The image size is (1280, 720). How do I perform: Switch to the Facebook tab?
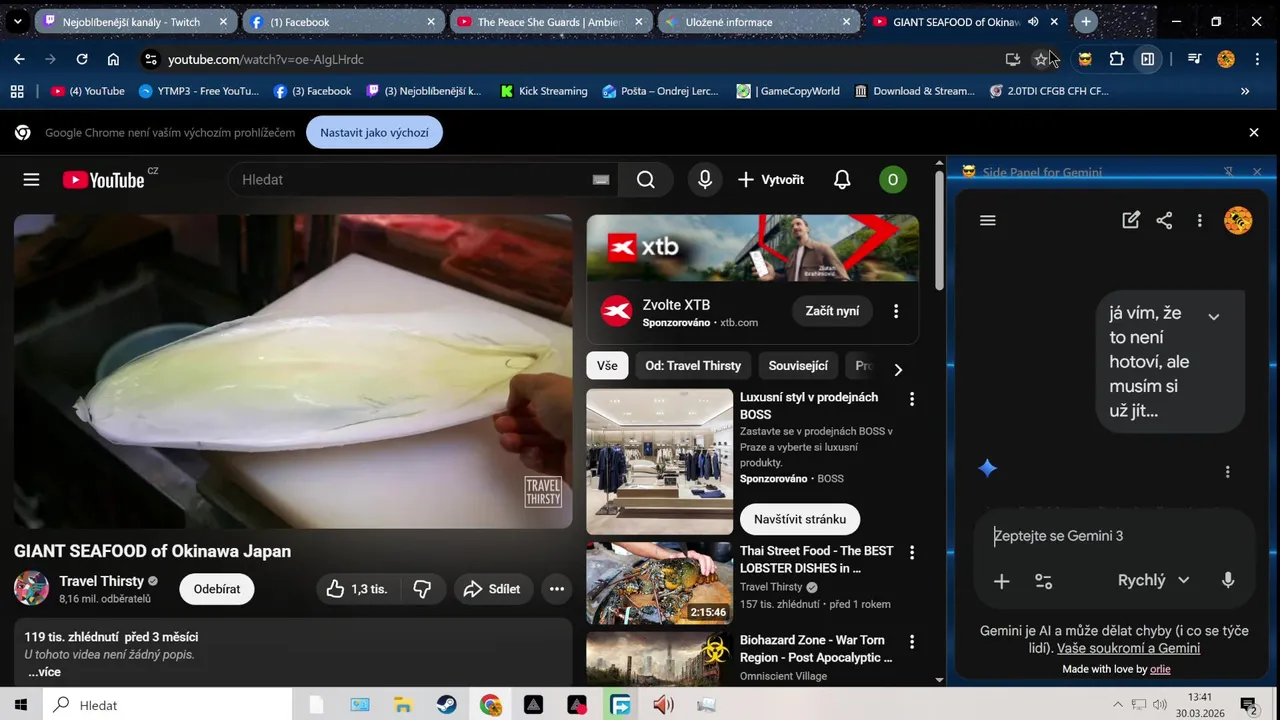coord(343,21)
